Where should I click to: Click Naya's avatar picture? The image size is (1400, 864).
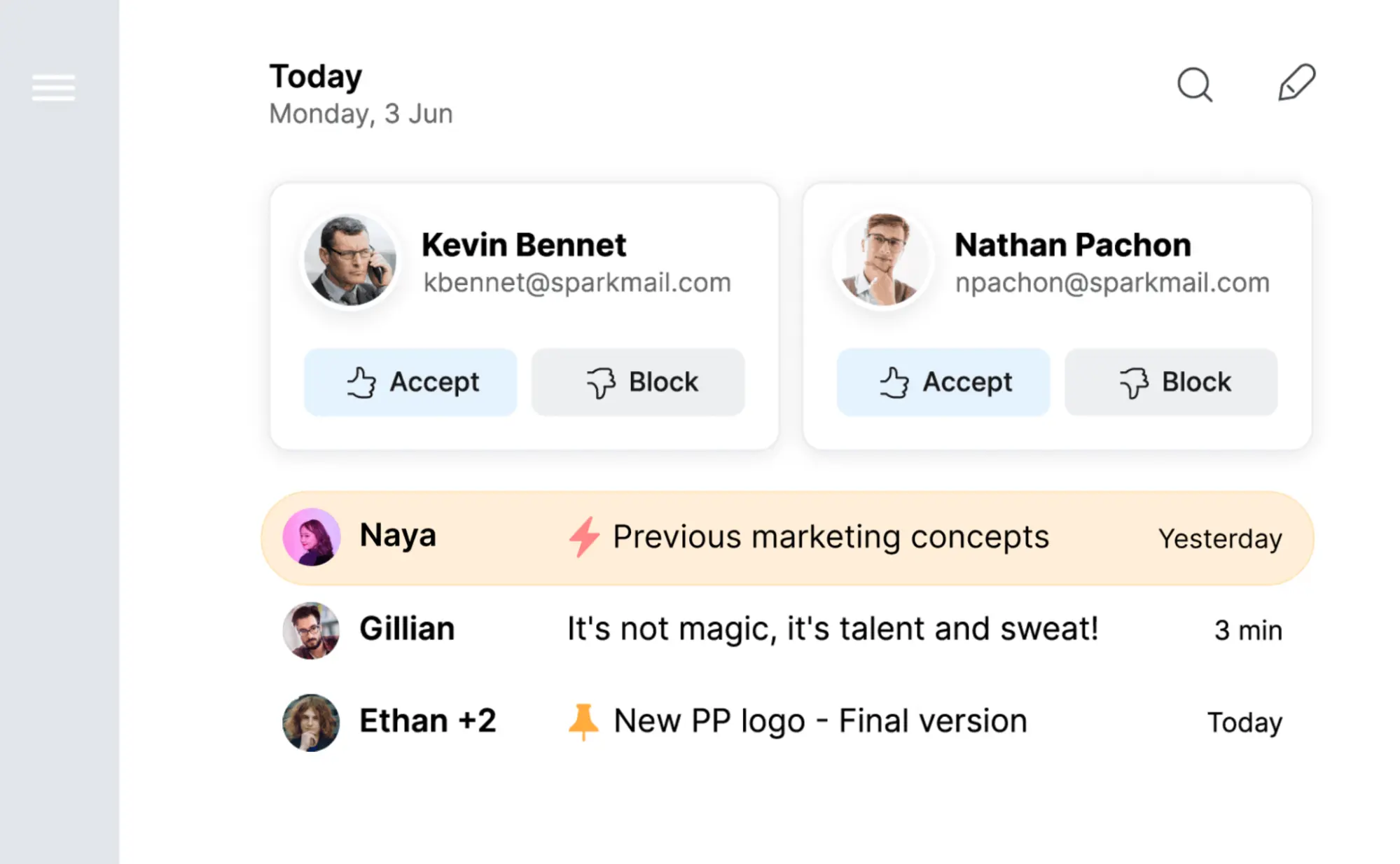pos(312,537)
